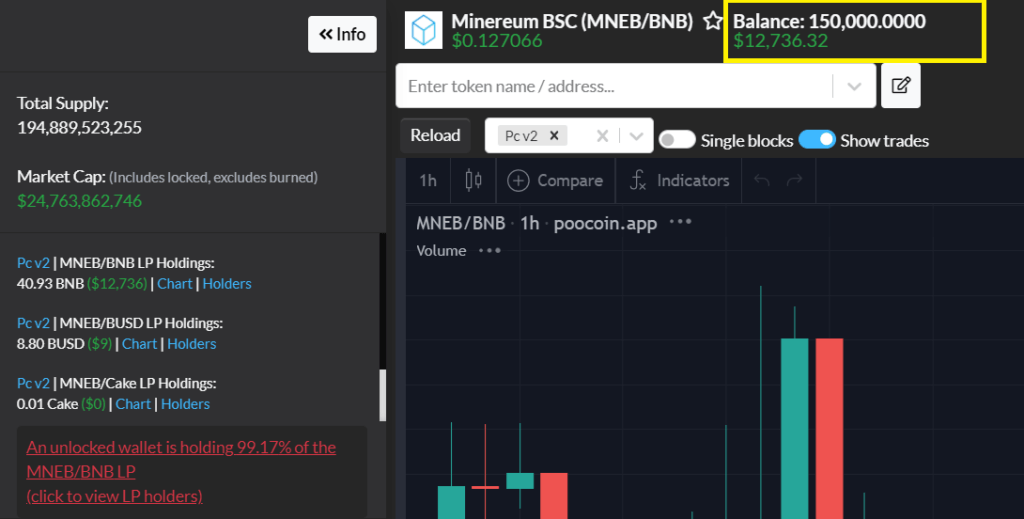The image size is (1024, 519).
Task: View Holders of the MNEB/Cake LP
Action: click(x=185, y=404)
